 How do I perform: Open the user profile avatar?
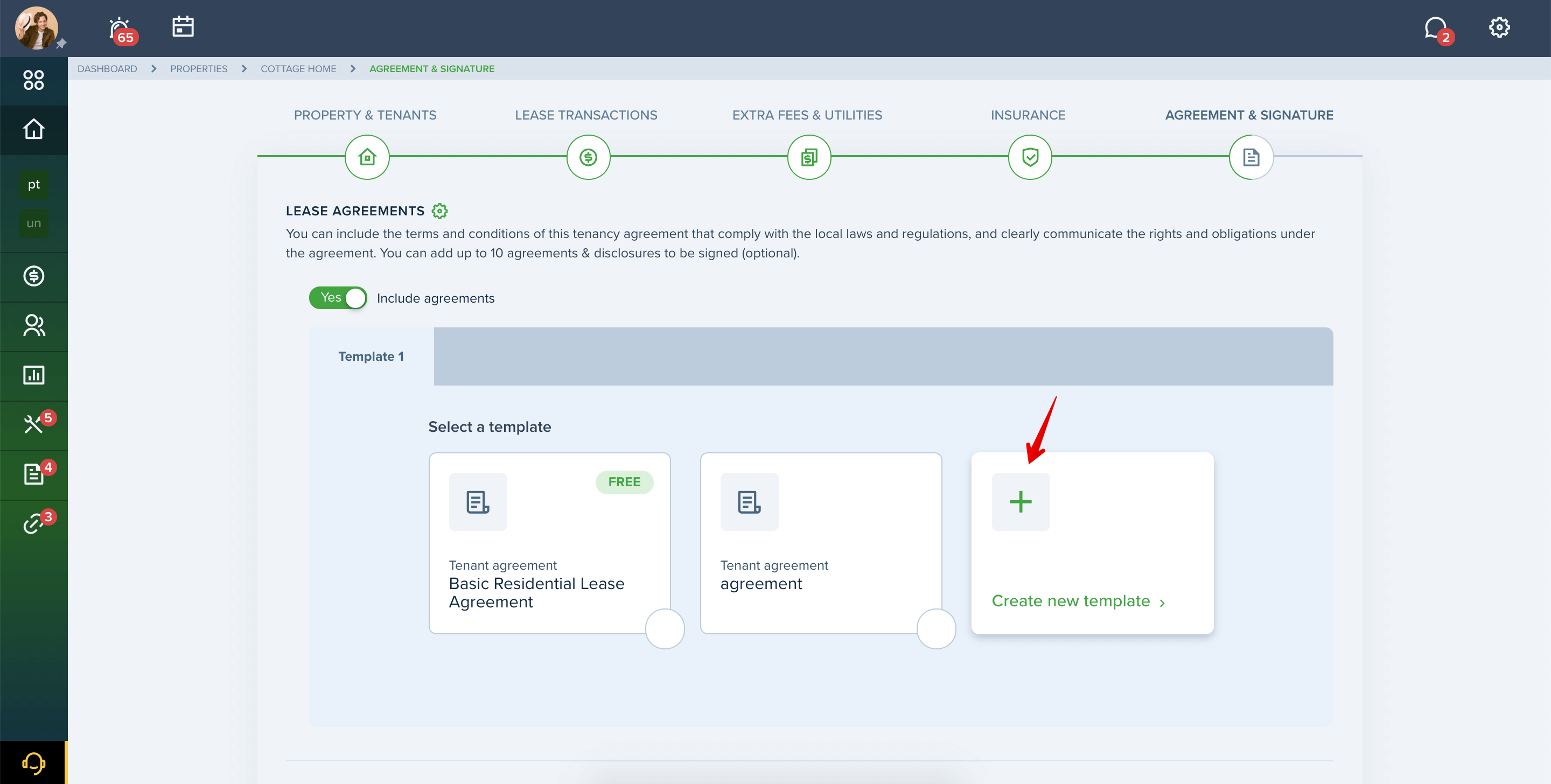(x=37, y=29)
